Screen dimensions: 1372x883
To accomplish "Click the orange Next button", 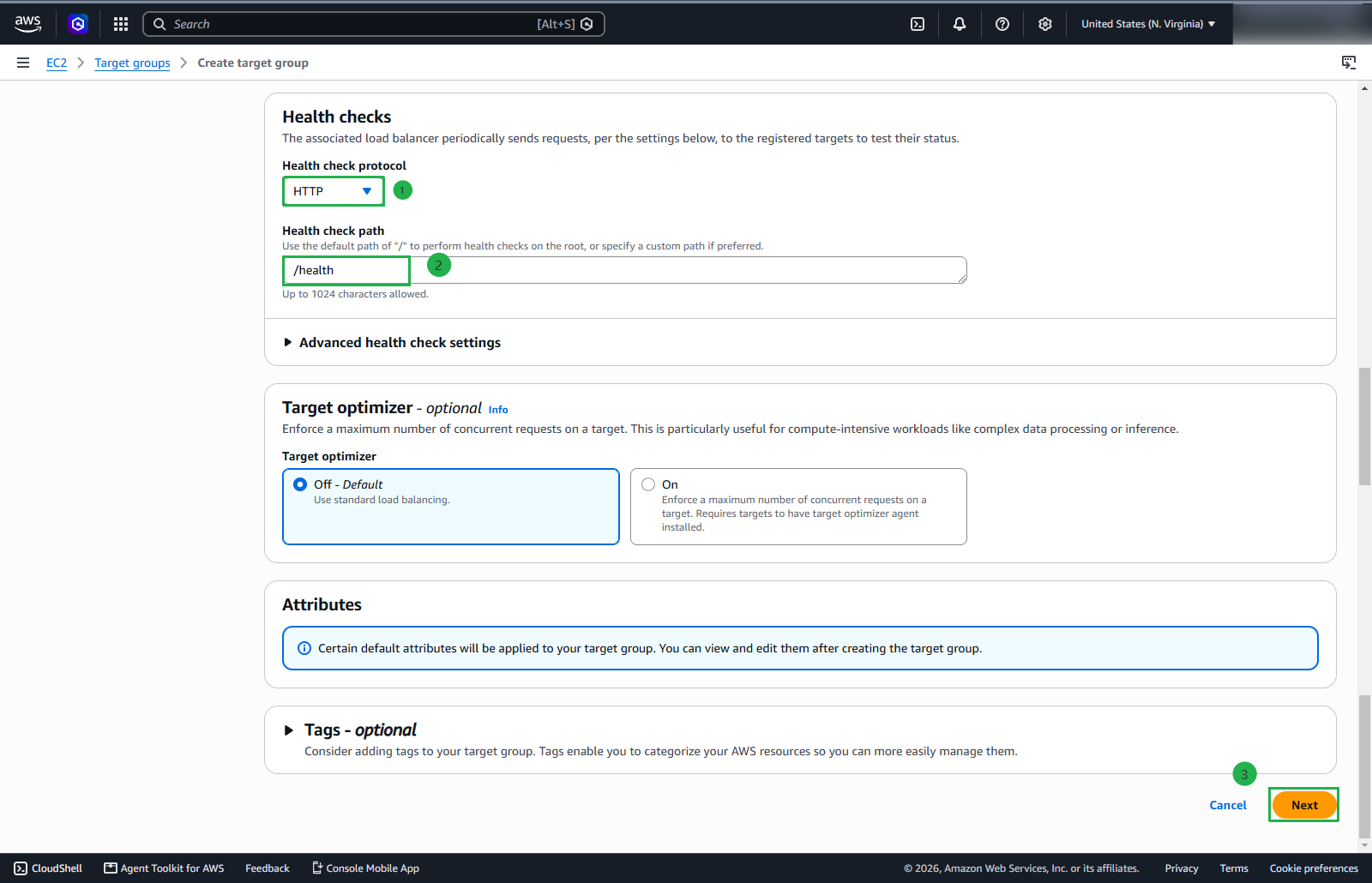I will tap(1304, 805).
